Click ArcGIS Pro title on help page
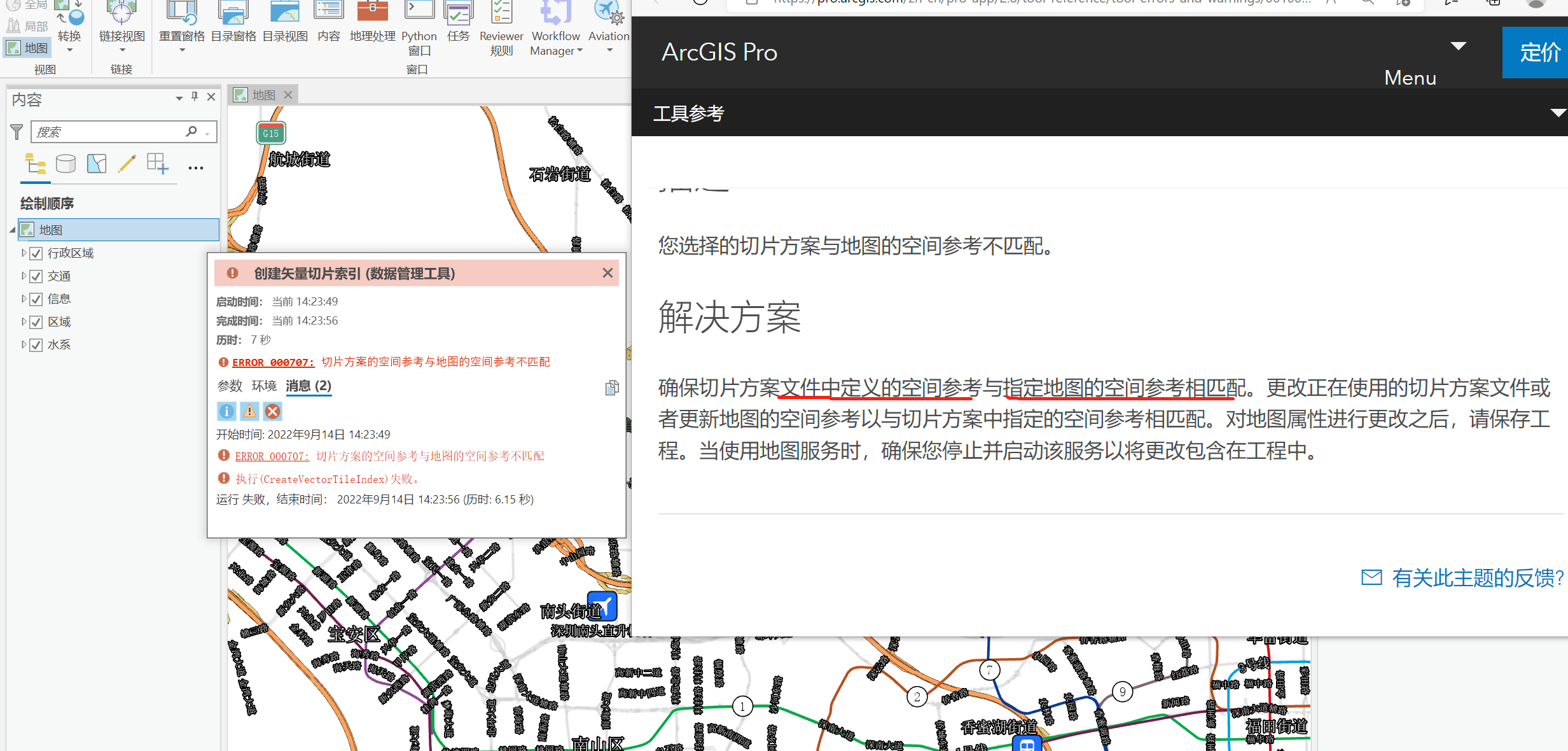This screenshot has width=1568, height=751. (x=719, y=52)
